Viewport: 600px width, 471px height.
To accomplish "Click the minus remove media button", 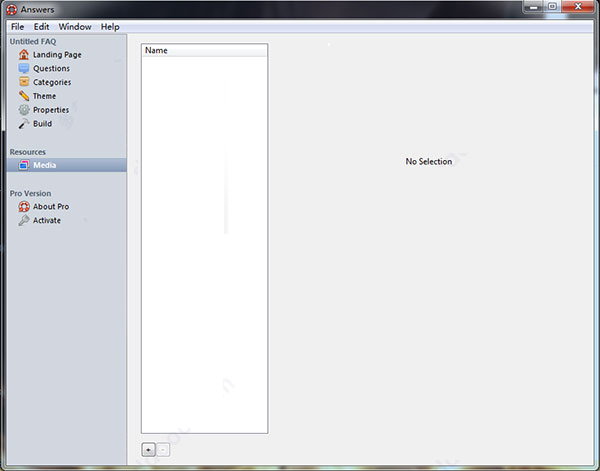I will click(163, 450).
